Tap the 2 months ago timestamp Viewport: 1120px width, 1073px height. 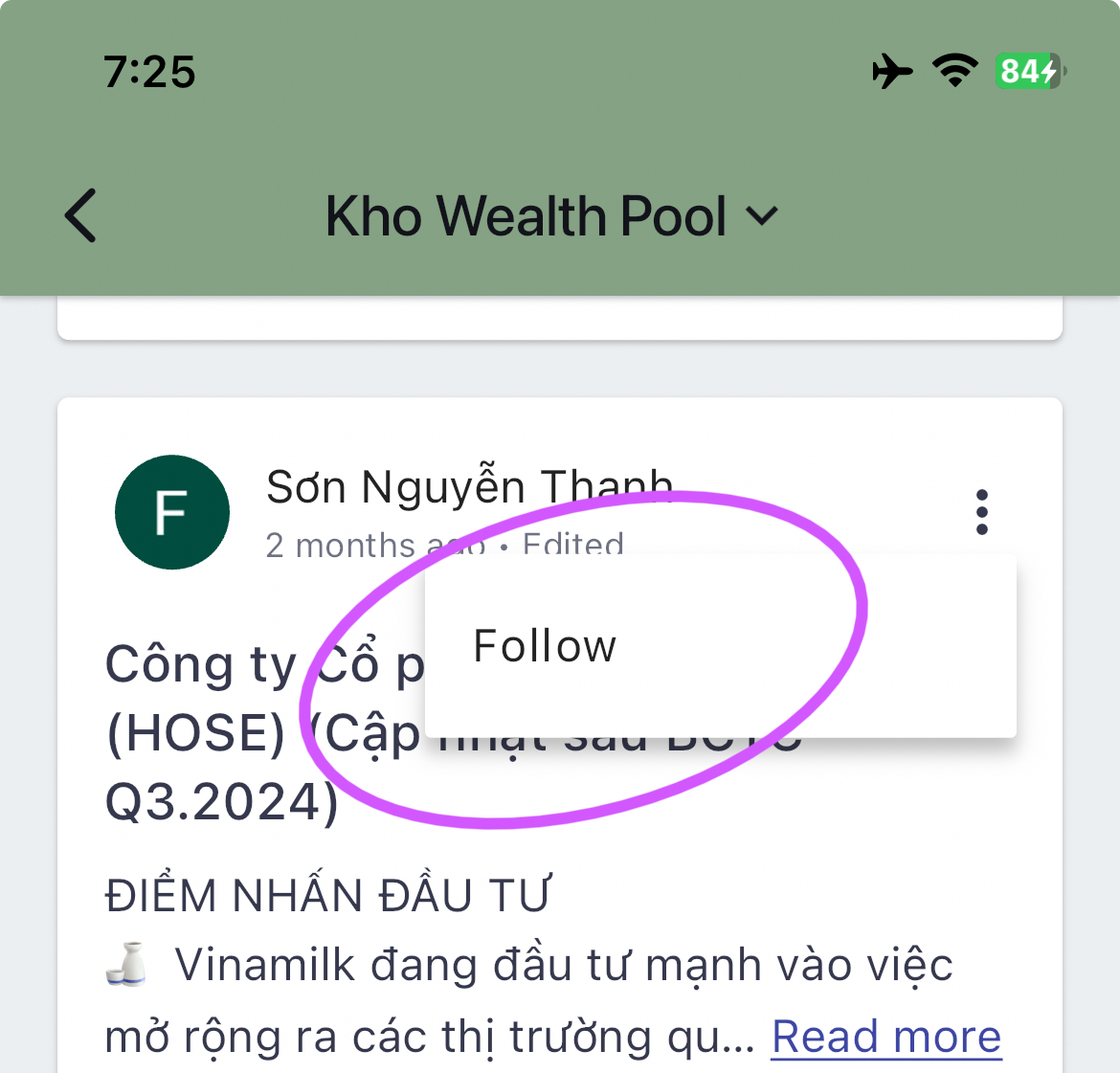point(375,545)
